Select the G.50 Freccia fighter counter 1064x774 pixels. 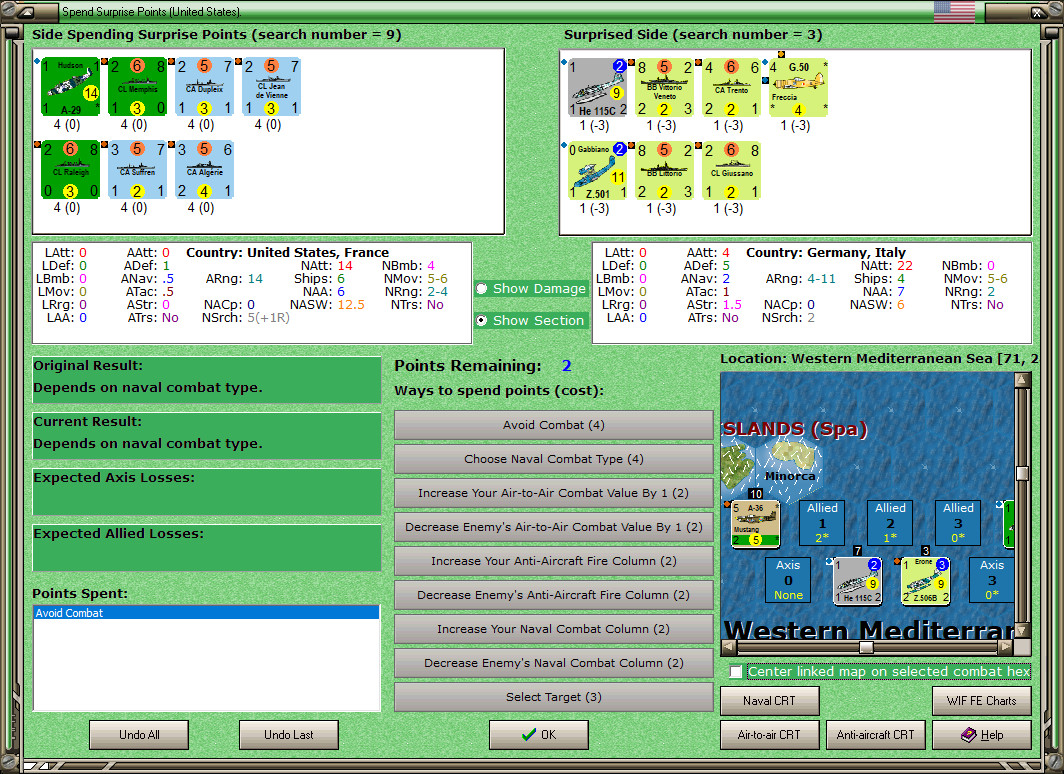799,88
